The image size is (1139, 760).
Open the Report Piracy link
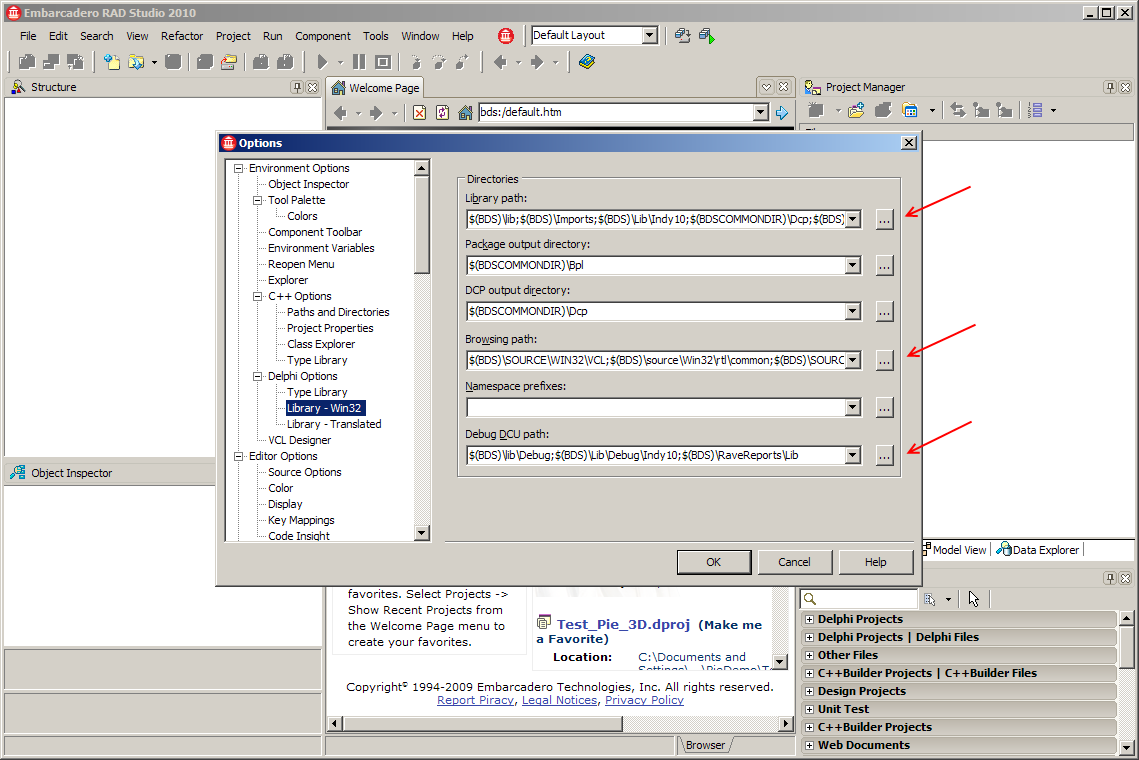pos(475,700)
